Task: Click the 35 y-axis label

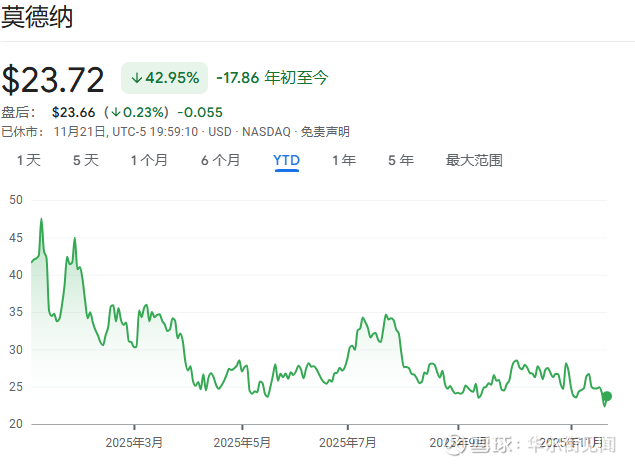Action: [x=16, y=312]
